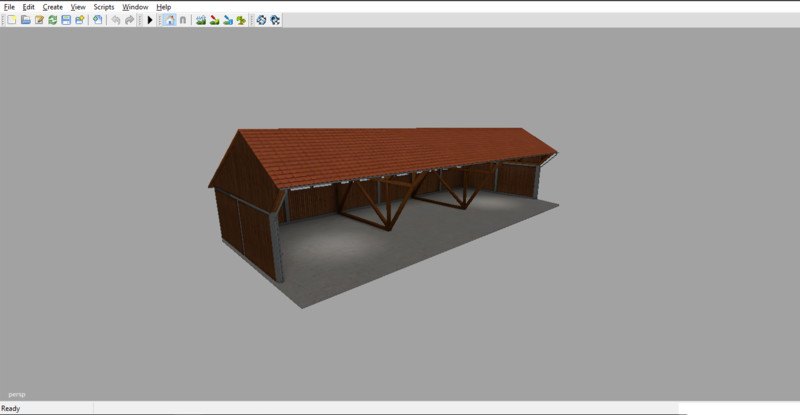Expand the Window menu
800x415 pixels.
pyautogui.click(x=135, y=7)
